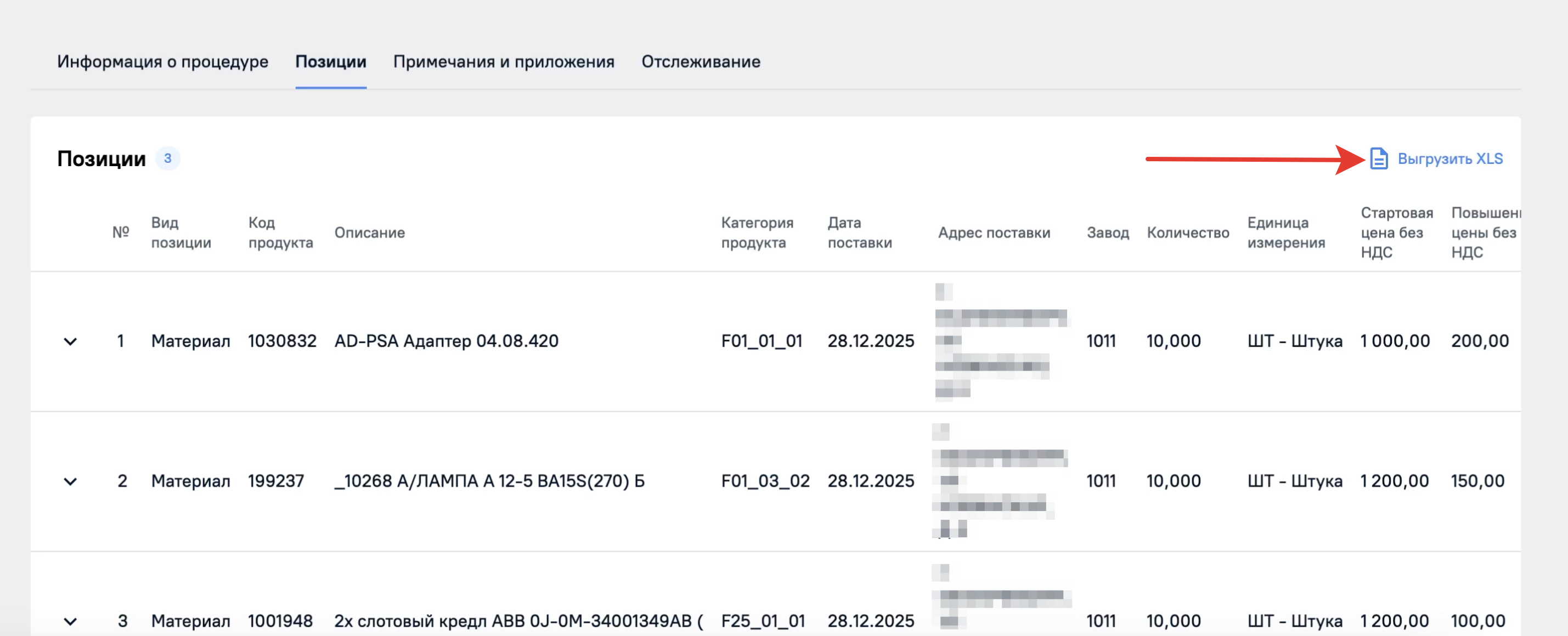The height and width of the screenshot is (636, 1568).
Task: Click the Завод column header
Action: click(1108, 232)
